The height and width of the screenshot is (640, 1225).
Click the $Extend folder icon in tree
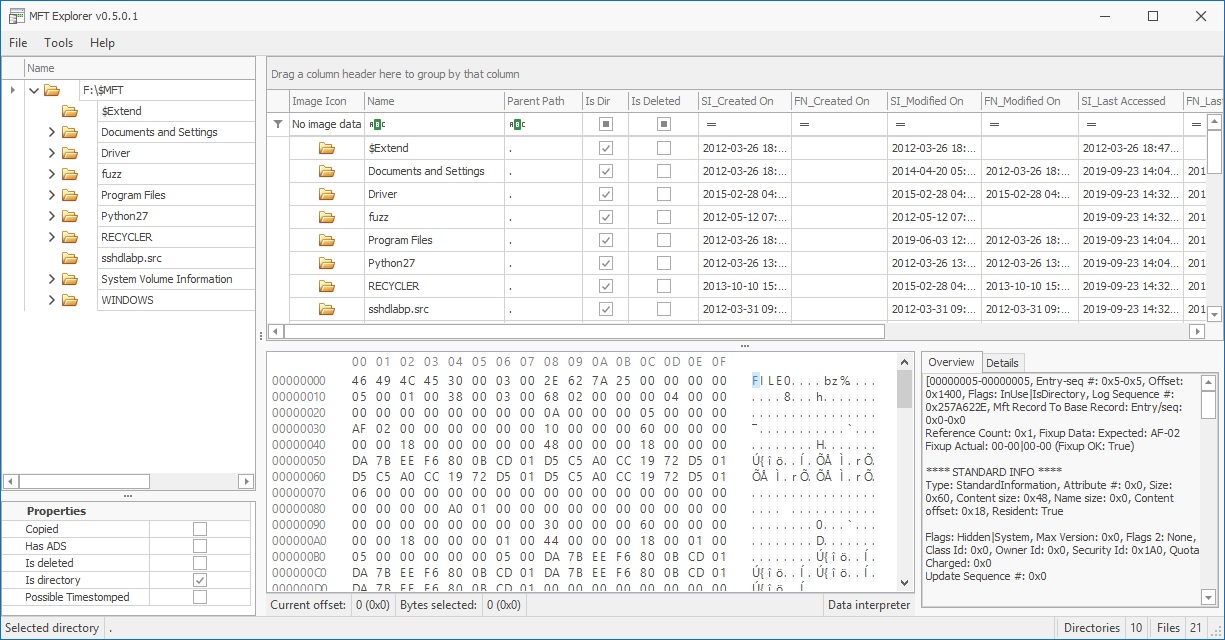(x=70, y=111)
